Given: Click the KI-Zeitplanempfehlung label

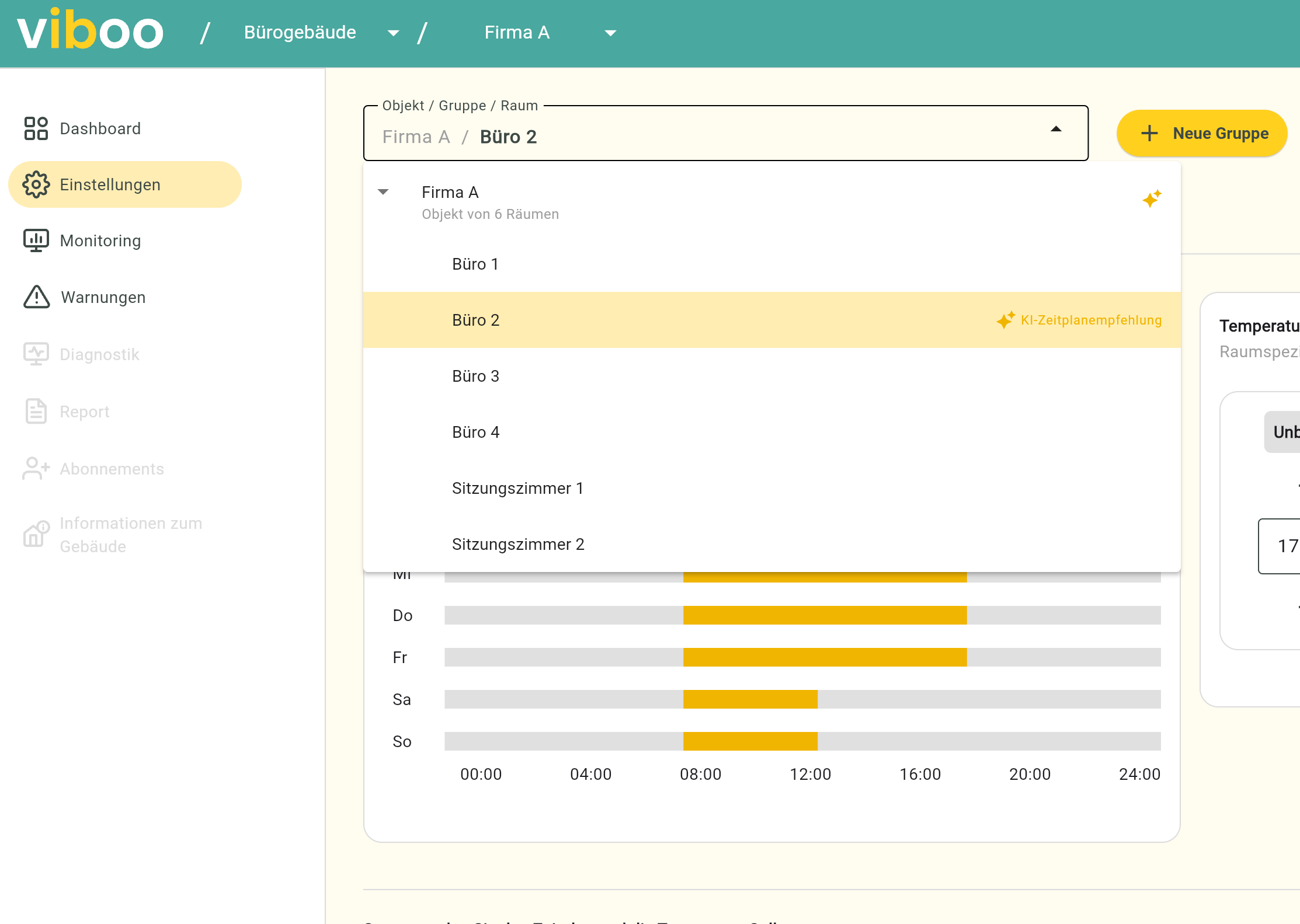Looking at the screenshot, I should (x=1090, y=320).
